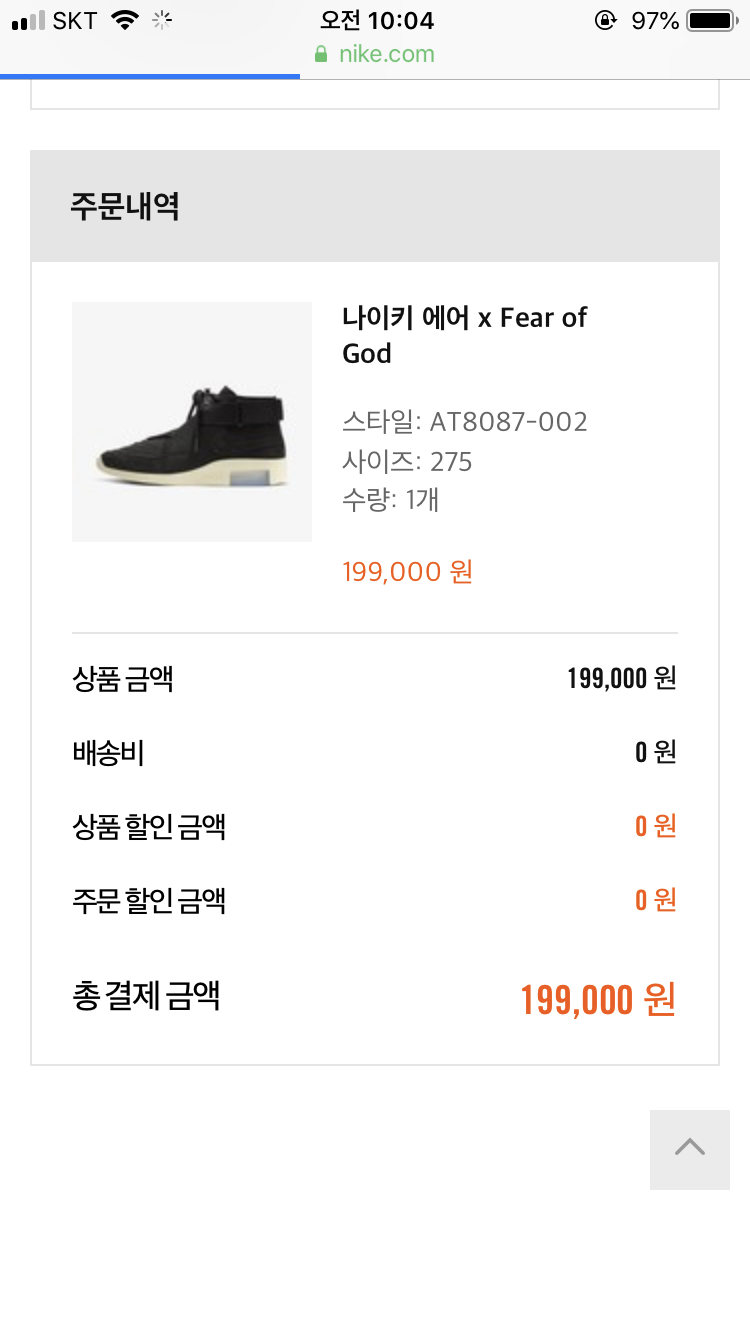This screenshot has height=1334, width=750.
Task: Tap the rotation lock status icon
Action: (x=605, y=20)
